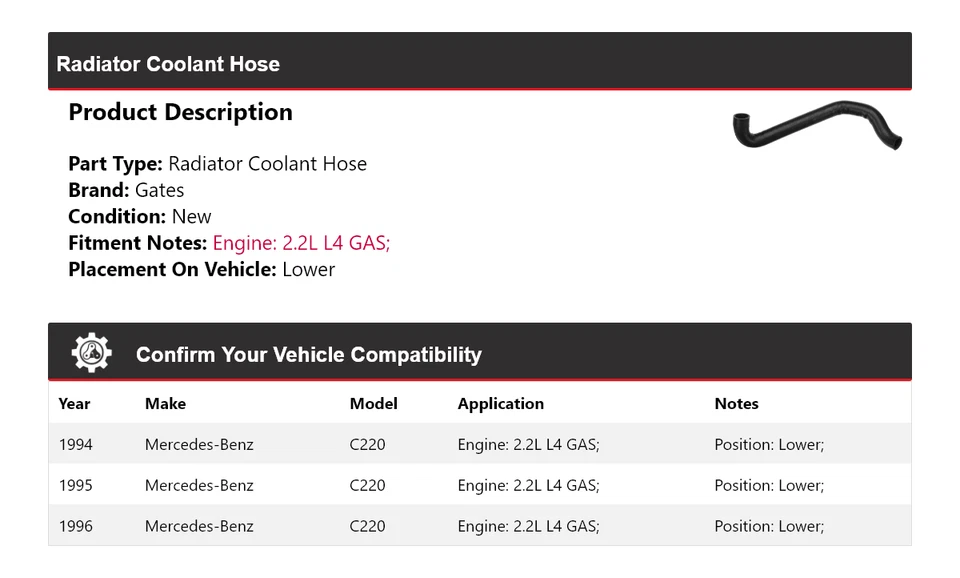Click the Application column header
Viewport: 960px width, 578px height.
click(500, 404)
